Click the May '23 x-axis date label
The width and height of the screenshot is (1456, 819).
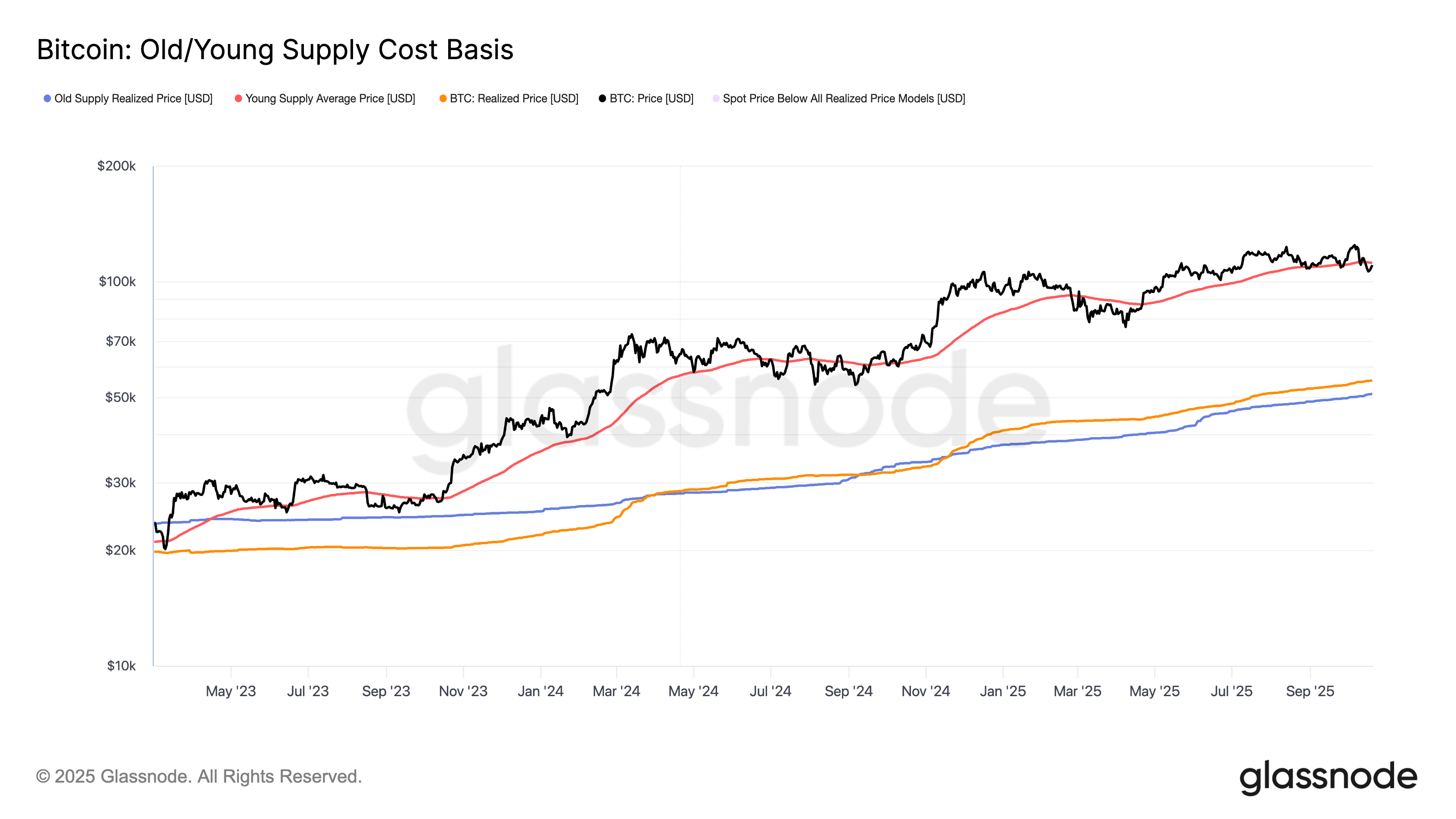click(231, 691)
